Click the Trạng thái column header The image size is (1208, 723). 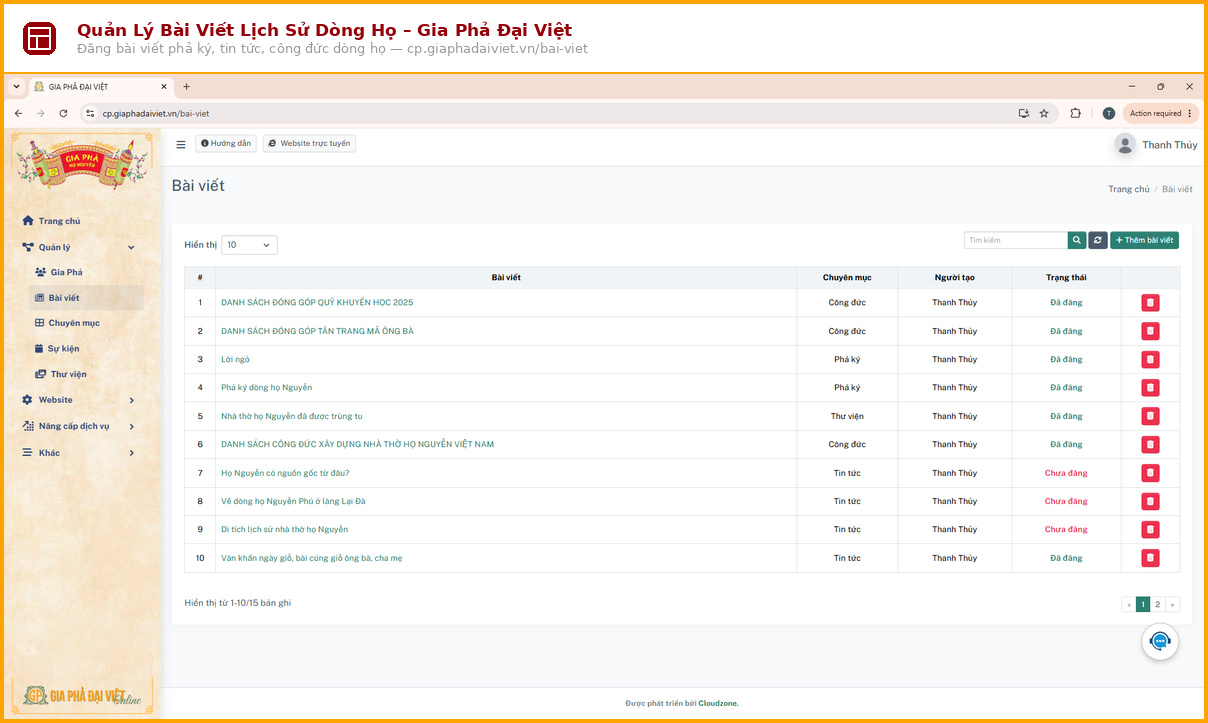click(x=1066, y=277)
